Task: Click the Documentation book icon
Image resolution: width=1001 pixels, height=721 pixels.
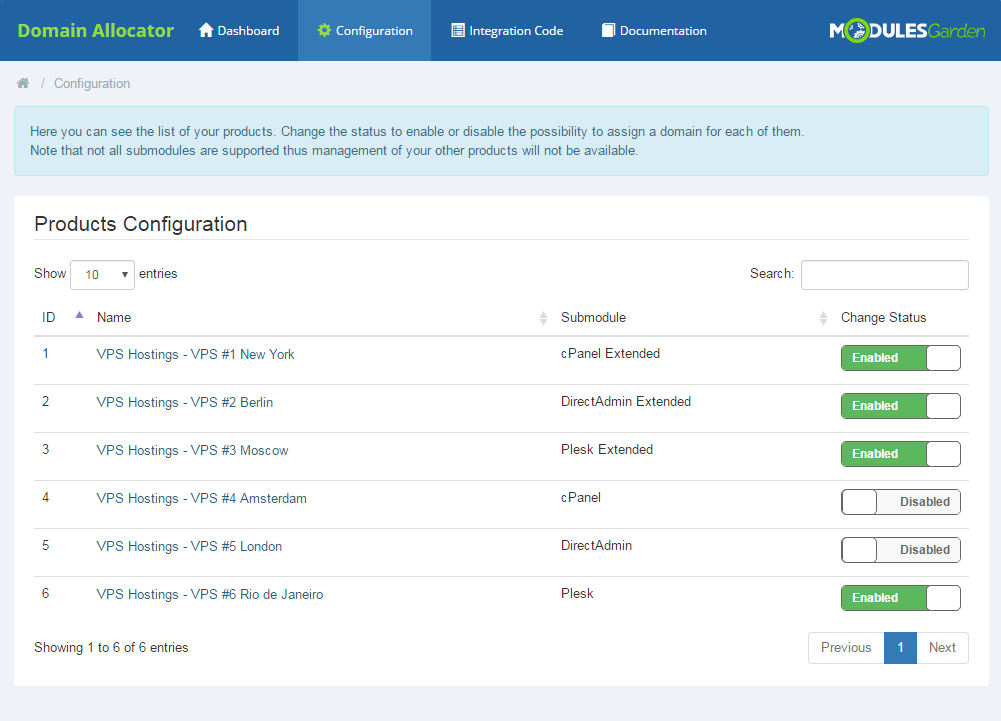Action: tap(606, 30)
